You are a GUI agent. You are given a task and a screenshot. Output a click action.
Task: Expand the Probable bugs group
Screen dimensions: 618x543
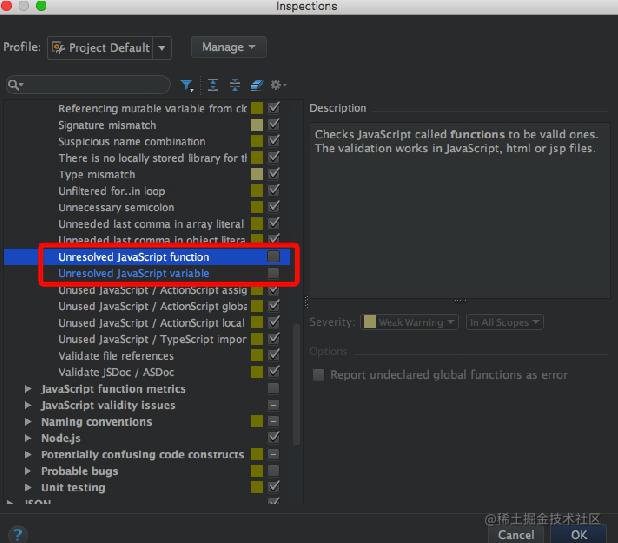28,471
